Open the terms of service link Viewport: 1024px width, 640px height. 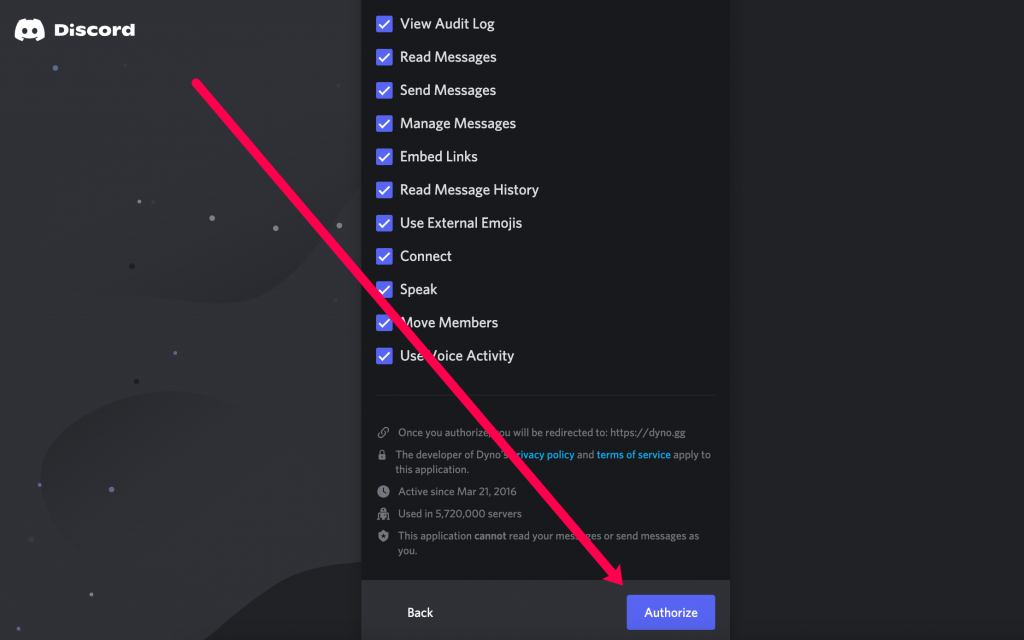(633, 454)
